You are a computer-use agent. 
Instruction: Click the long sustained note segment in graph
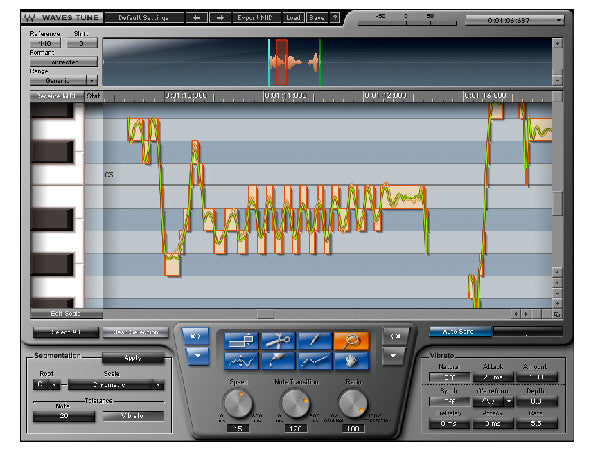tap(404, 197)
